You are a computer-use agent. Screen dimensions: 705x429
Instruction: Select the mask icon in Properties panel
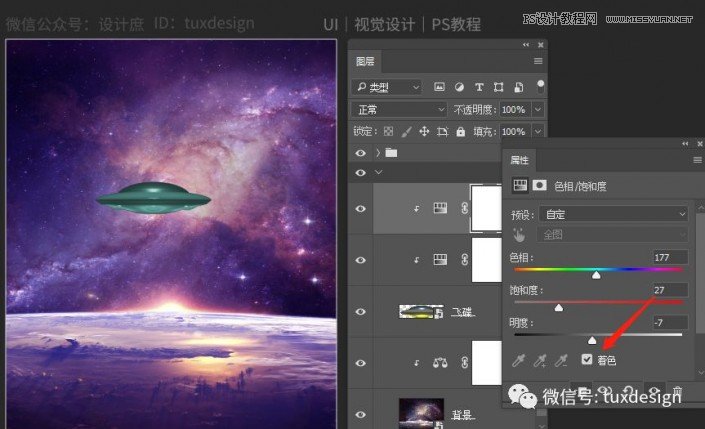tap(539, 185)
